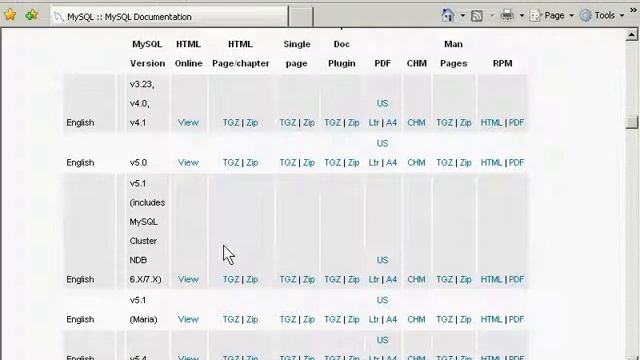640x360 pixels.
Task: Download Doc Plugin TGZ for v4.1
Action: point(333,122)
